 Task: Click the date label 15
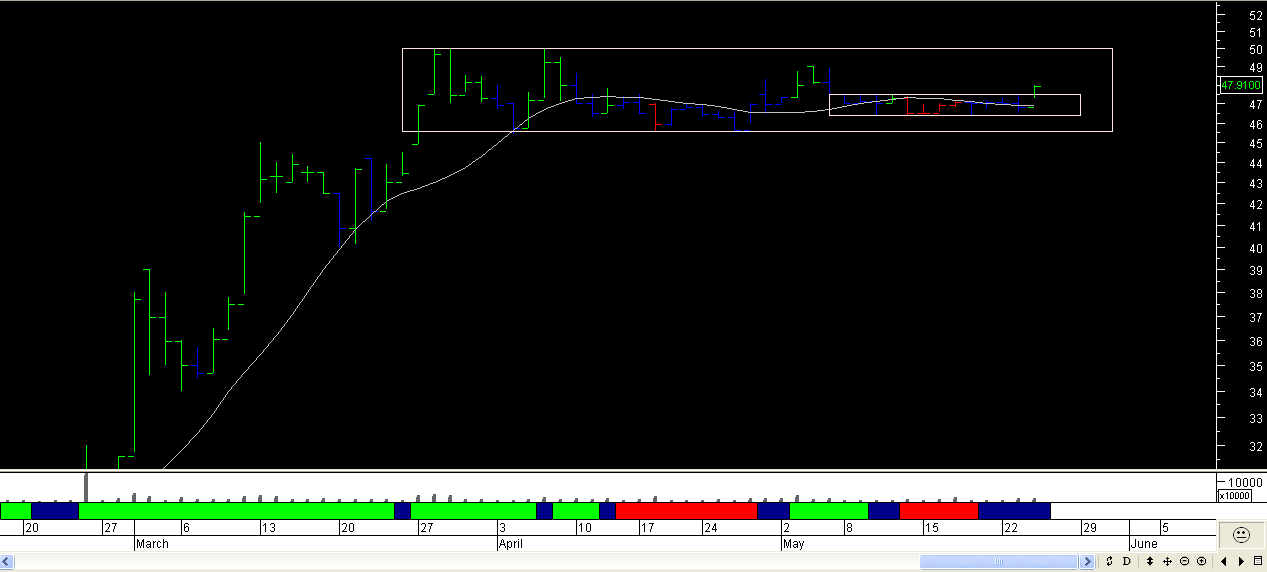tap(931, 528)
